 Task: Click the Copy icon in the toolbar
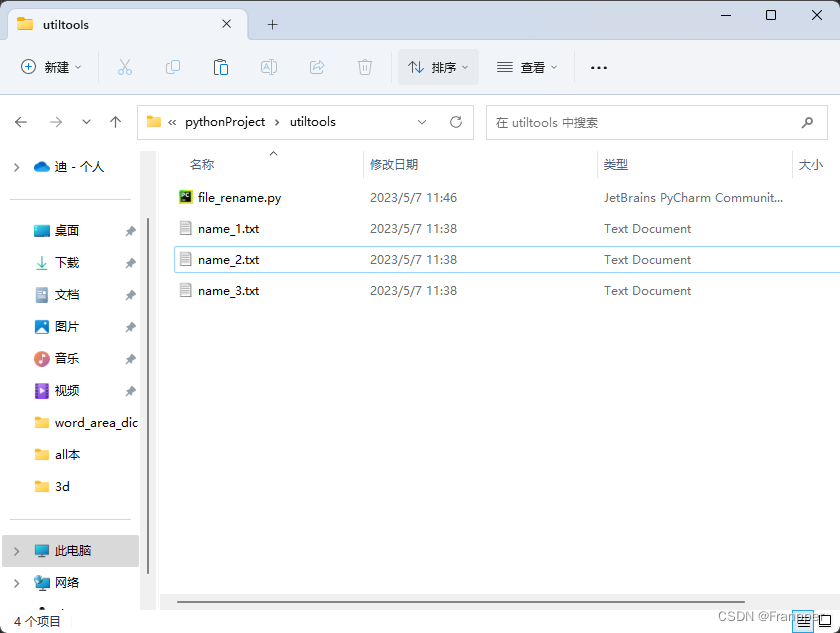pos(172,67)
